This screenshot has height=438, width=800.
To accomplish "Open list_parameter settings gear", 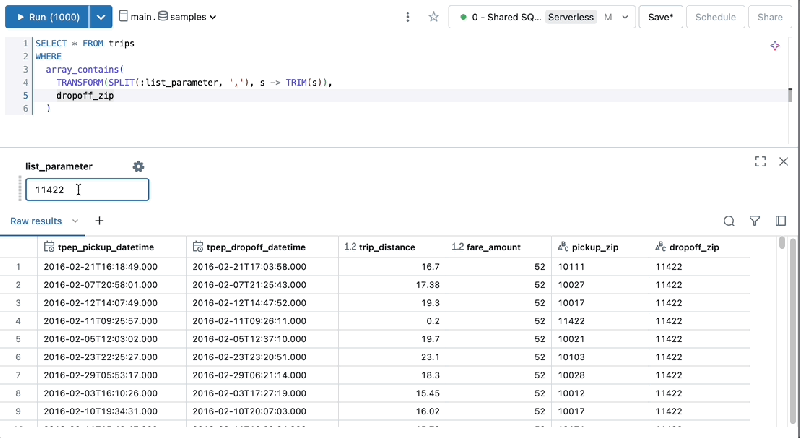I will [138, 166].
